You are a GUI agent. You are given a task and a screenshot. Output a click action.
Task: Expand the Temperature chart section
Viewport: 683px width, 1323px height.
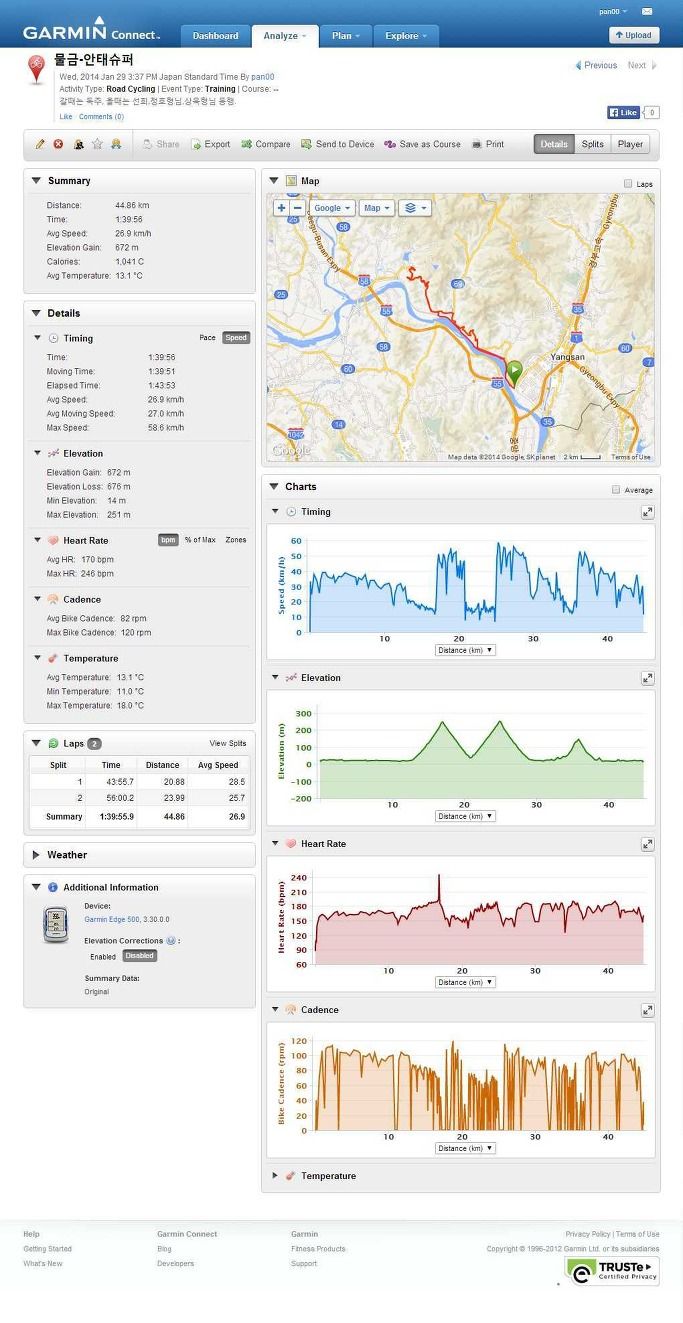pyautogui.click(x=276, y=1176)
